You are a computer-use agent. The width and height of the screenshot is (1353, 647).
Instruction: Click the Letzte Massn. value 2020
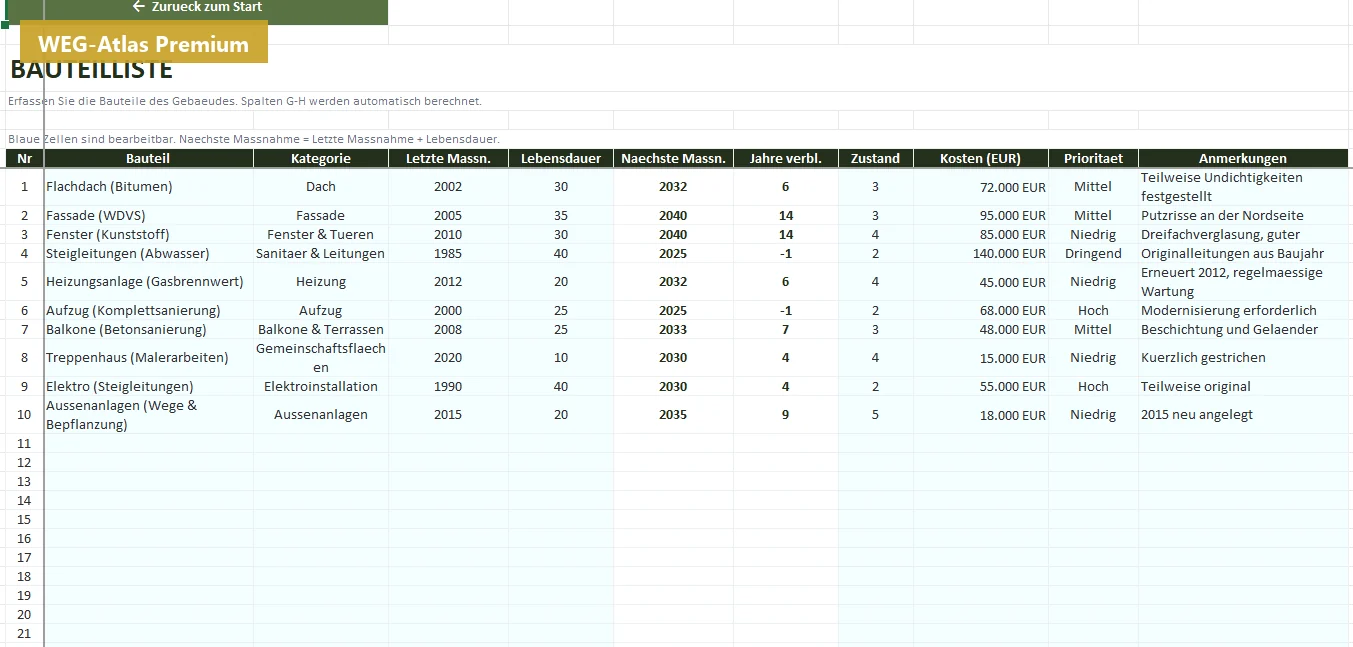pos(448,358)
